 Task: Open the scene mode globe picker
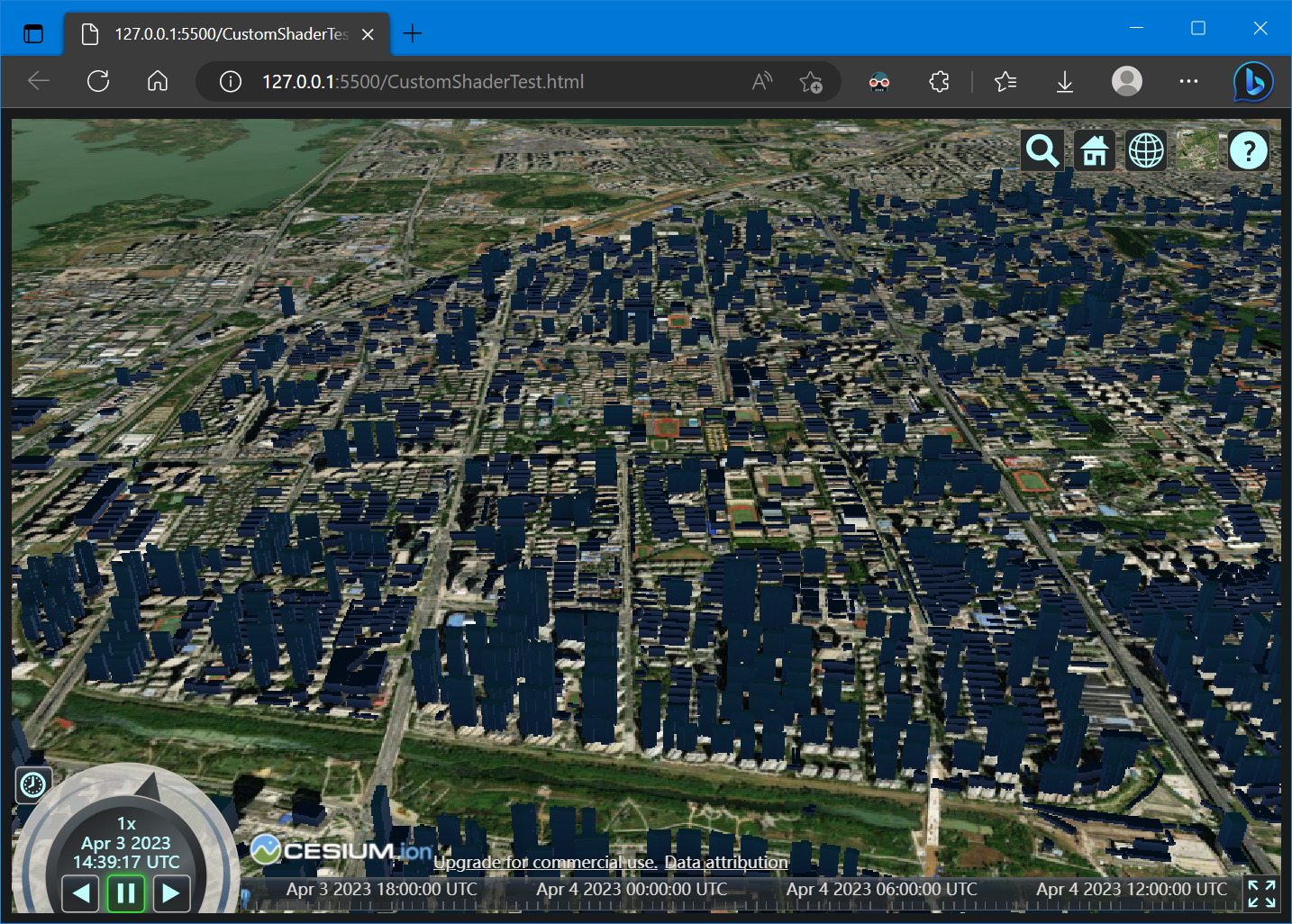(x=1146, y=151)
